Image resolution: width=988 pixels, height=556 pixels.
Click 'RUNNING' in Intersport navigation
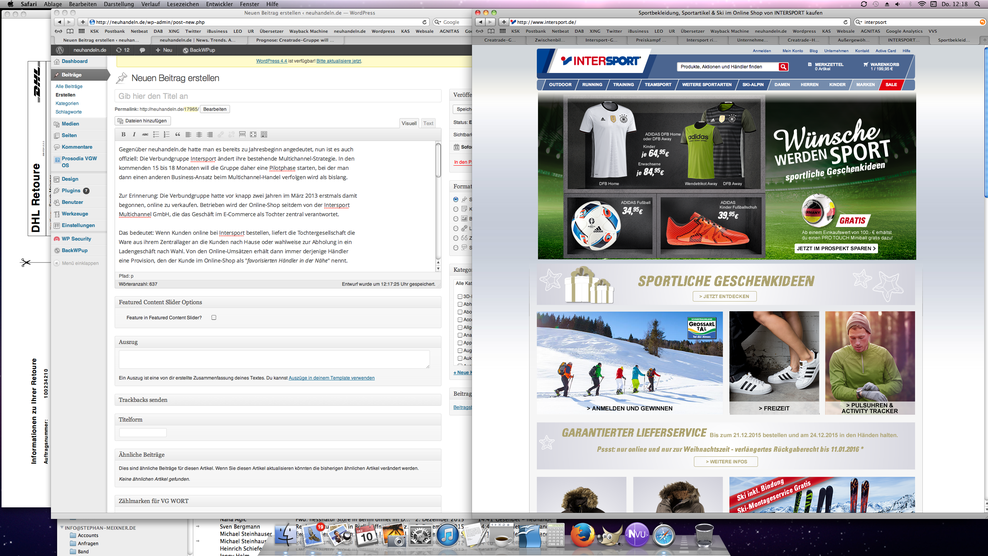[592, 84]
